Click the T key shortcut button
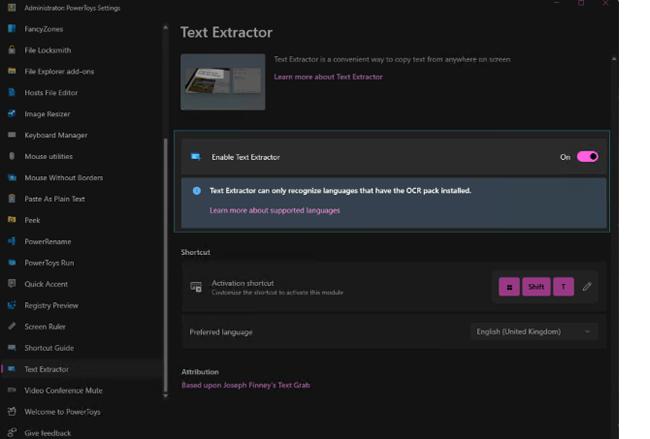650x439 pixels. click(x=563, y=286)
